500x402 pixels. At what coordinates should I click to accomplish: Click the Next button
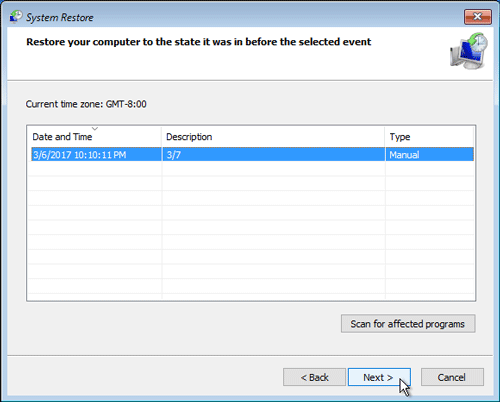click(379, 377)
